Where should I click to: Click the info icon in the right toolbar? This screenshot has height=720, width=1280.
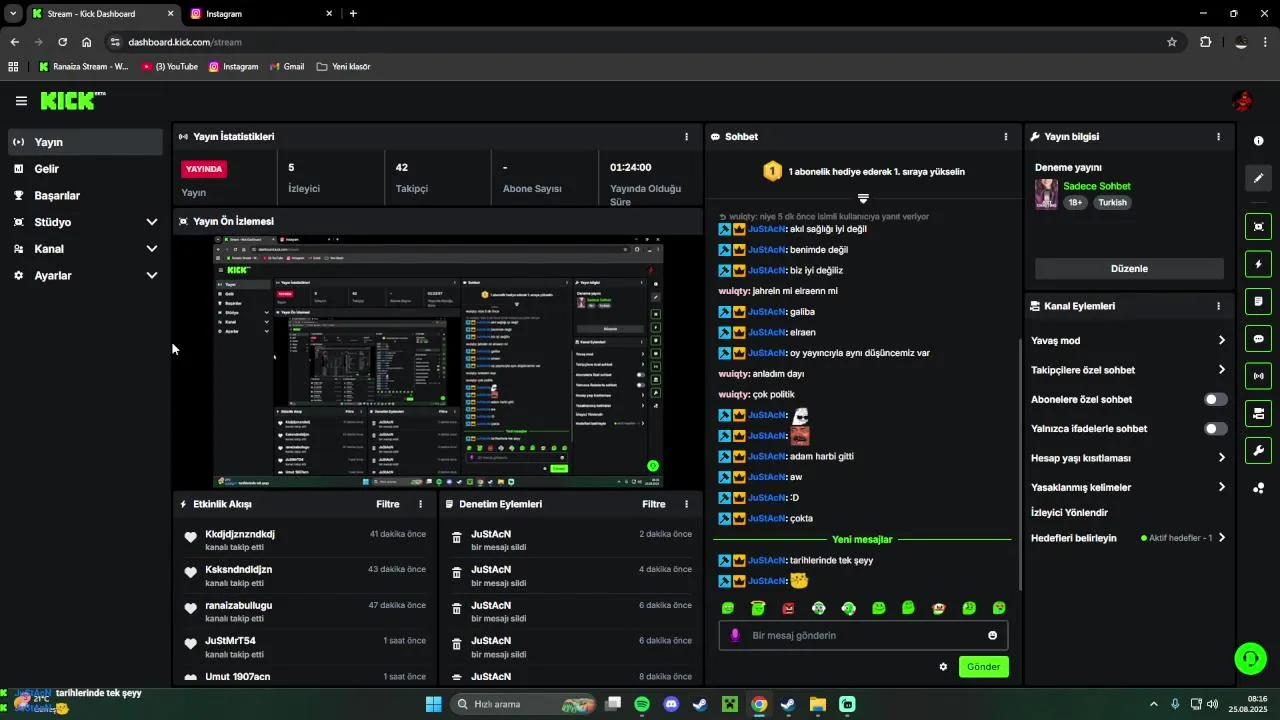pyautogui.click(x=1259, y=141)
